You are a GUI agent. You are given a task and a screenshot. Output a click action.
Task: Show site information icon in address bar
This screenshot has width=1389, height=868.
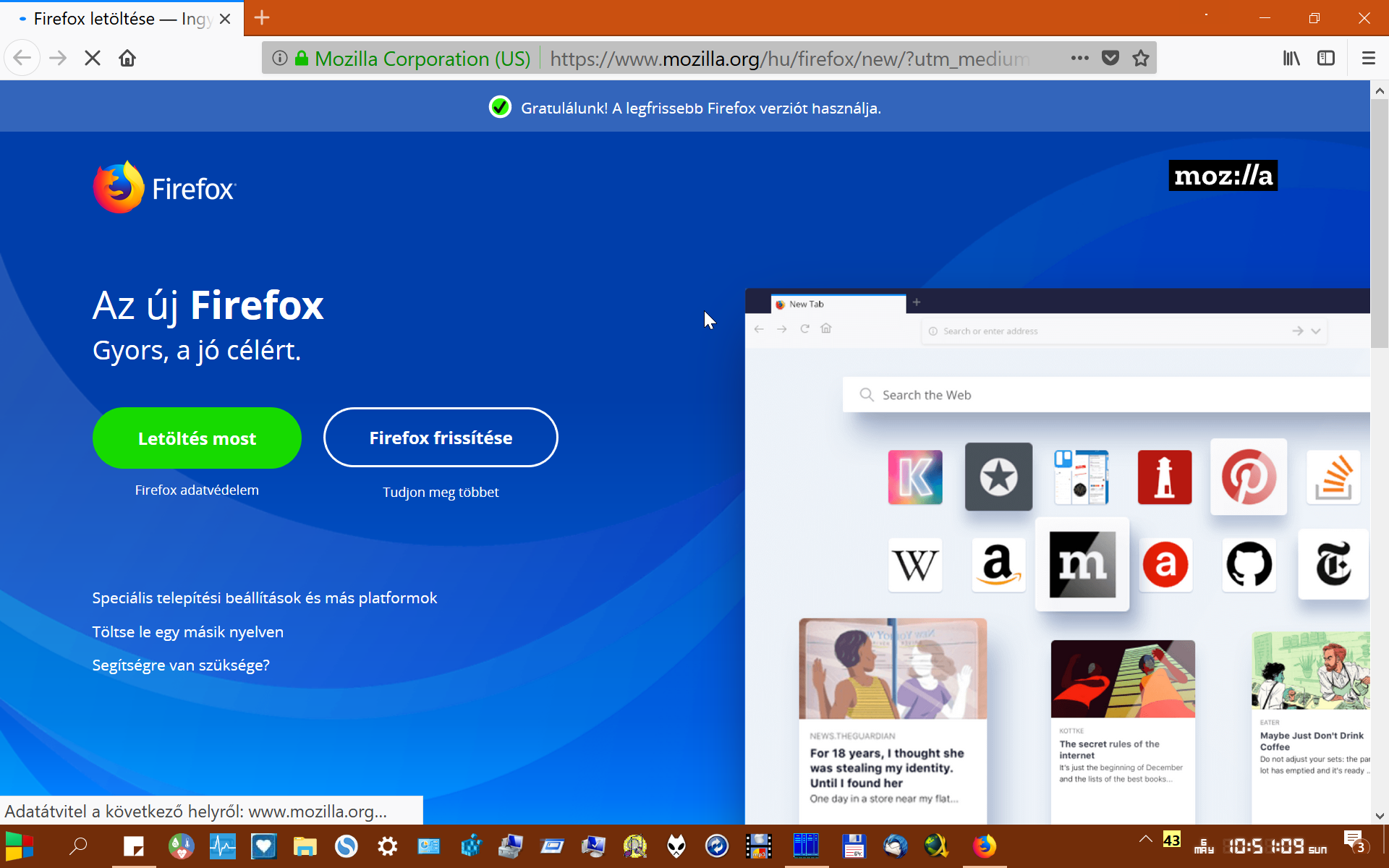[280, 58]
